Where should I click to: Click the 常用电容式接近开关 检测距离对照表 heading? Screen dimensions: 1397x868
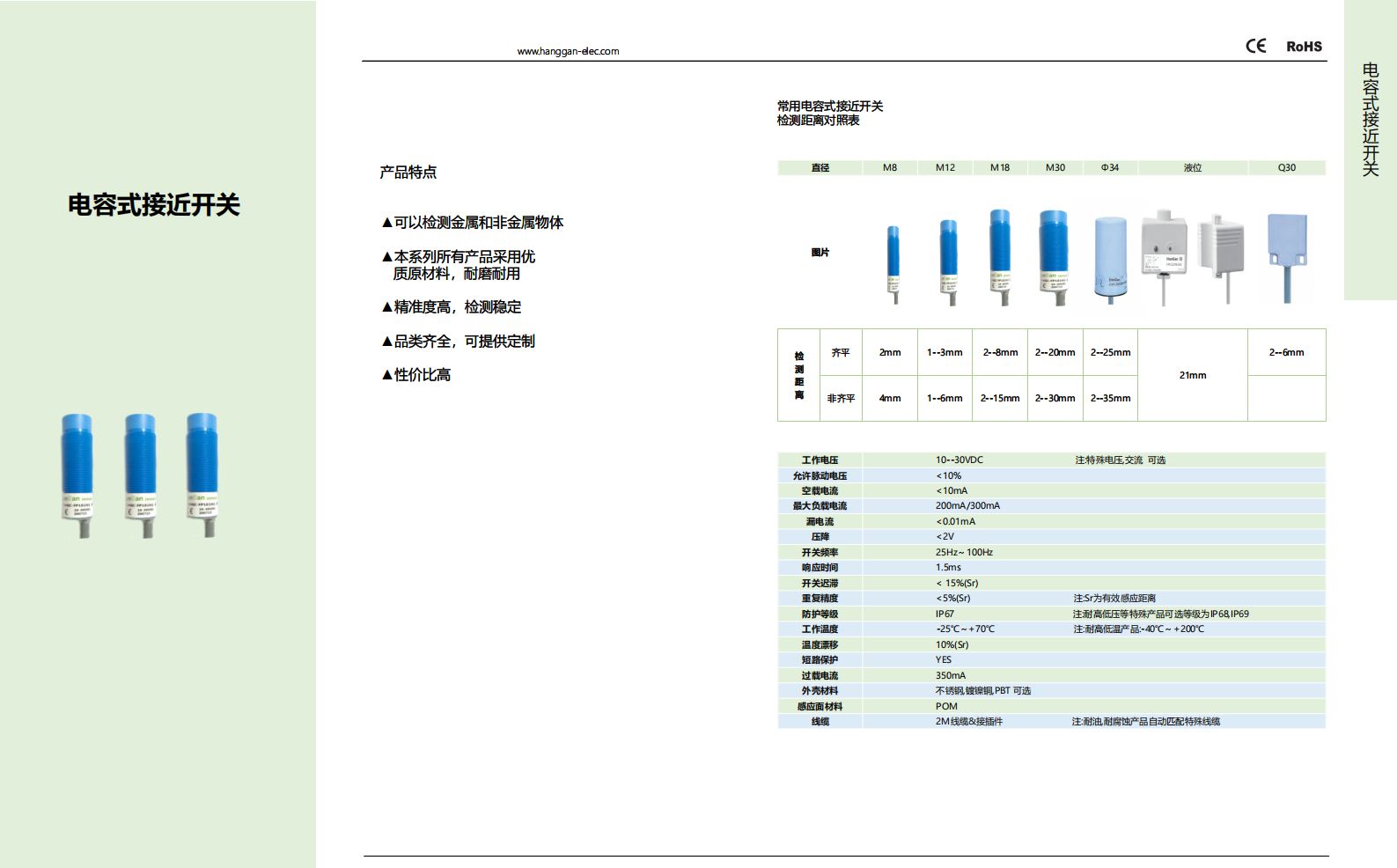[x=829, y=114]
